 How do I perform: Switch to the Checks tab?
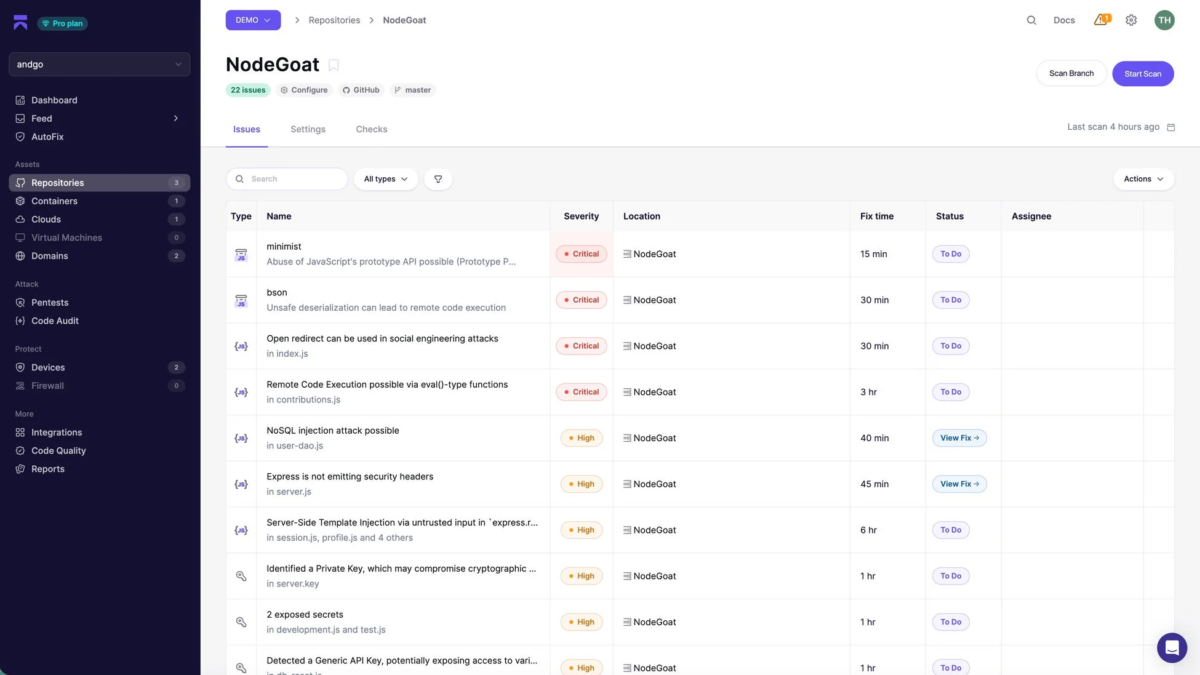point(372,129)
